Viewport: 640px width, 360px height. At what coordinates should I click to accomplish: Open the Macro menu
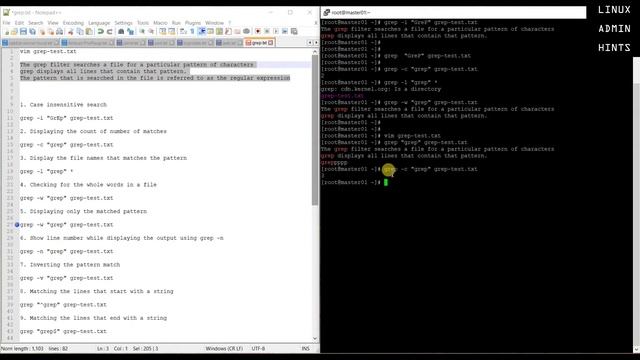pyautogui.click(x=160, y=23)
